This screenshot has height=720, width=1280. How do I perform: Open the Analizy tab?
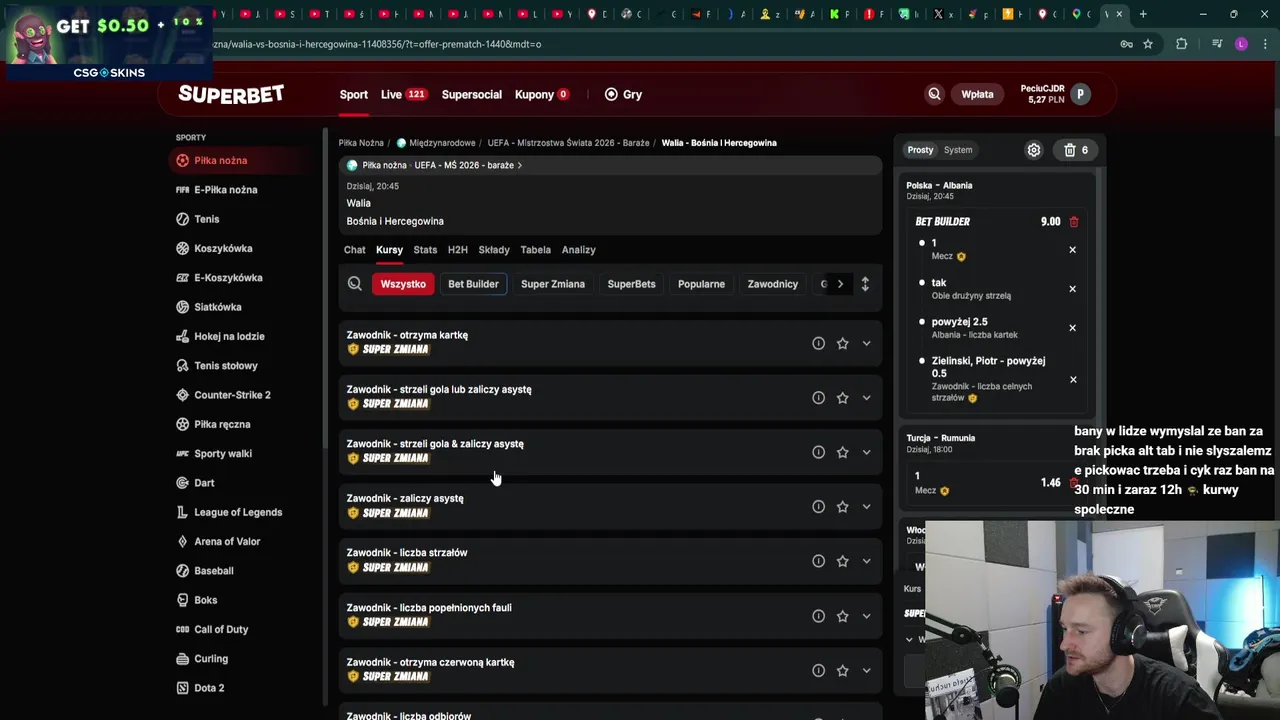(x=579, y=250)
